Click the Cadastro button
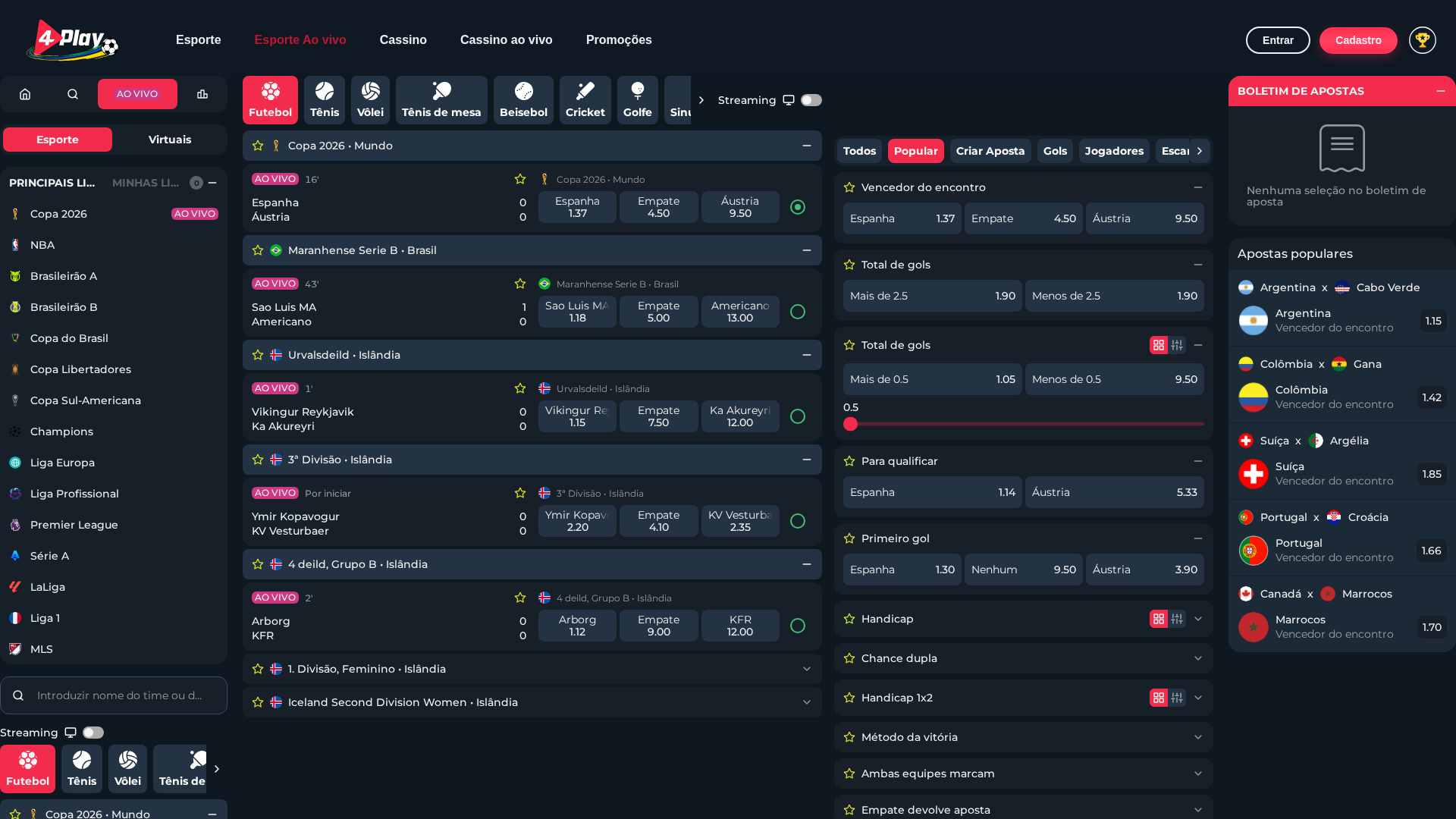Screen dimensions: 1456x819 [x=1358, y=40]
